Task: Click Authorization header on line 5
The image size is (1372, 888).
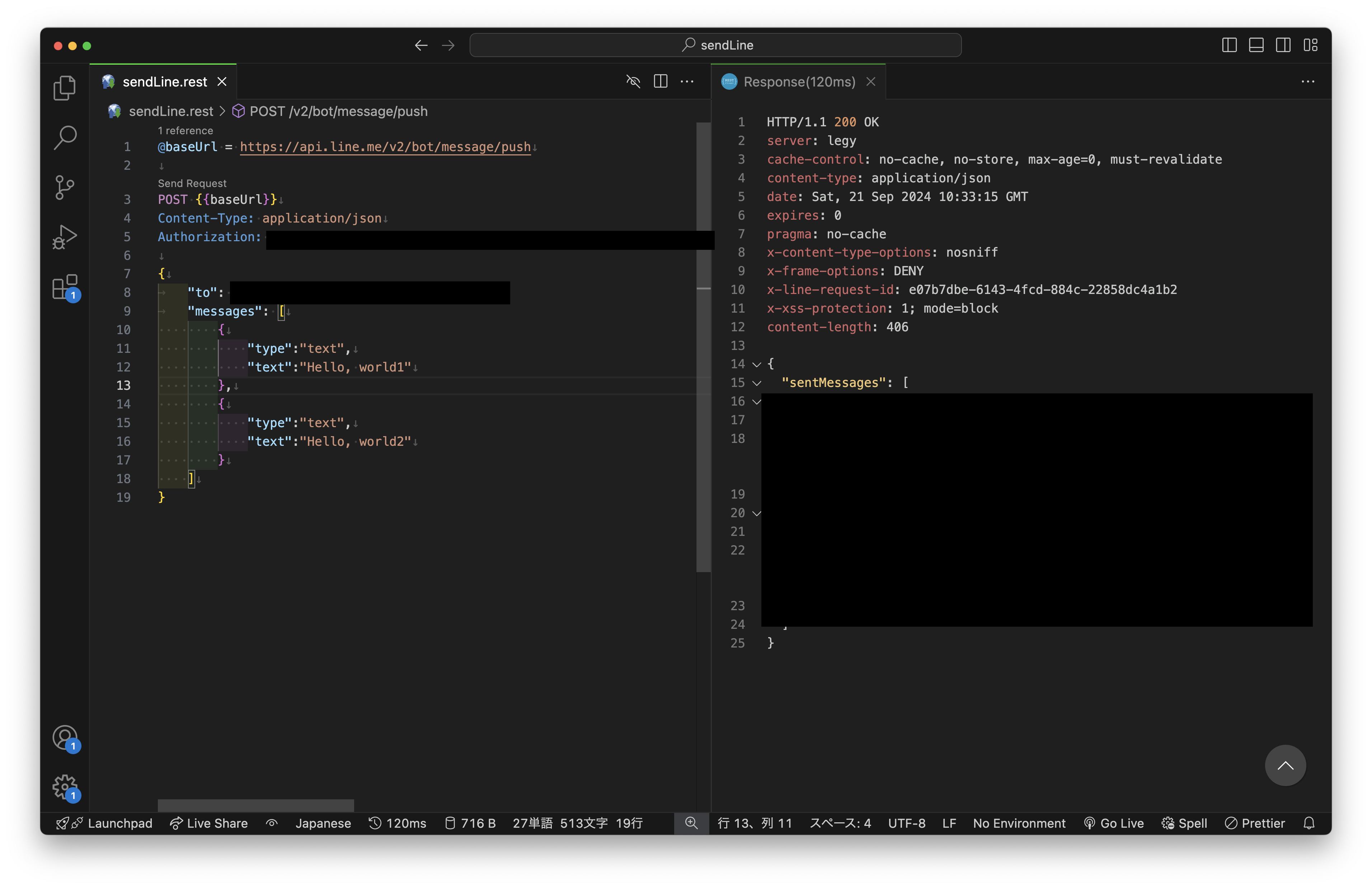Action: point(209,237)
